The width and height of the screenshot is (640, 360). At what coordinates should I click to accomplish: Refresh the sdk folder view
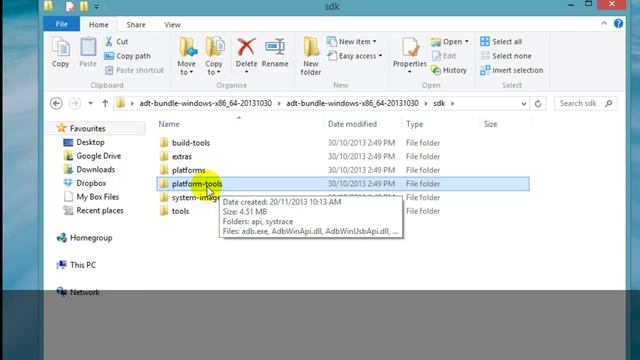[538, 104]
